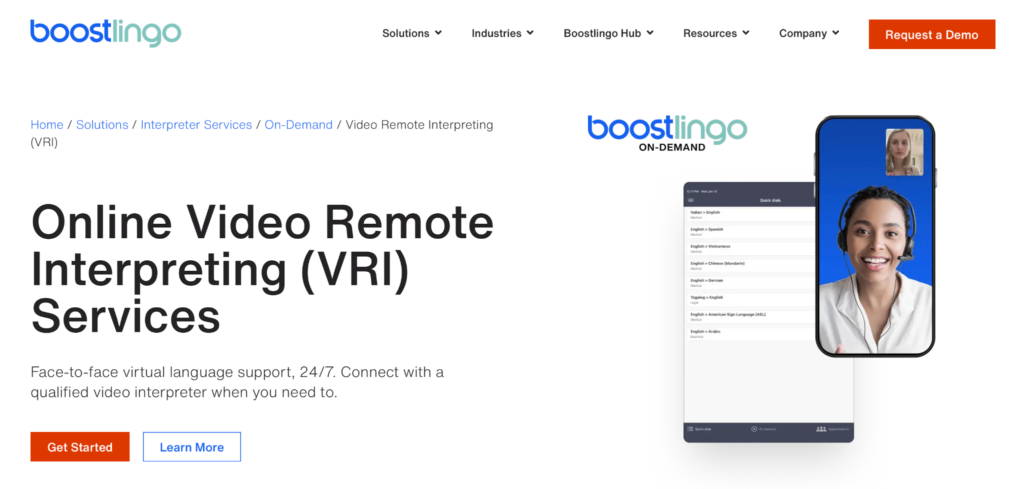The image size is (1024, 489).
Task: Click the Request a Demo button
Action: coord(932,35)
